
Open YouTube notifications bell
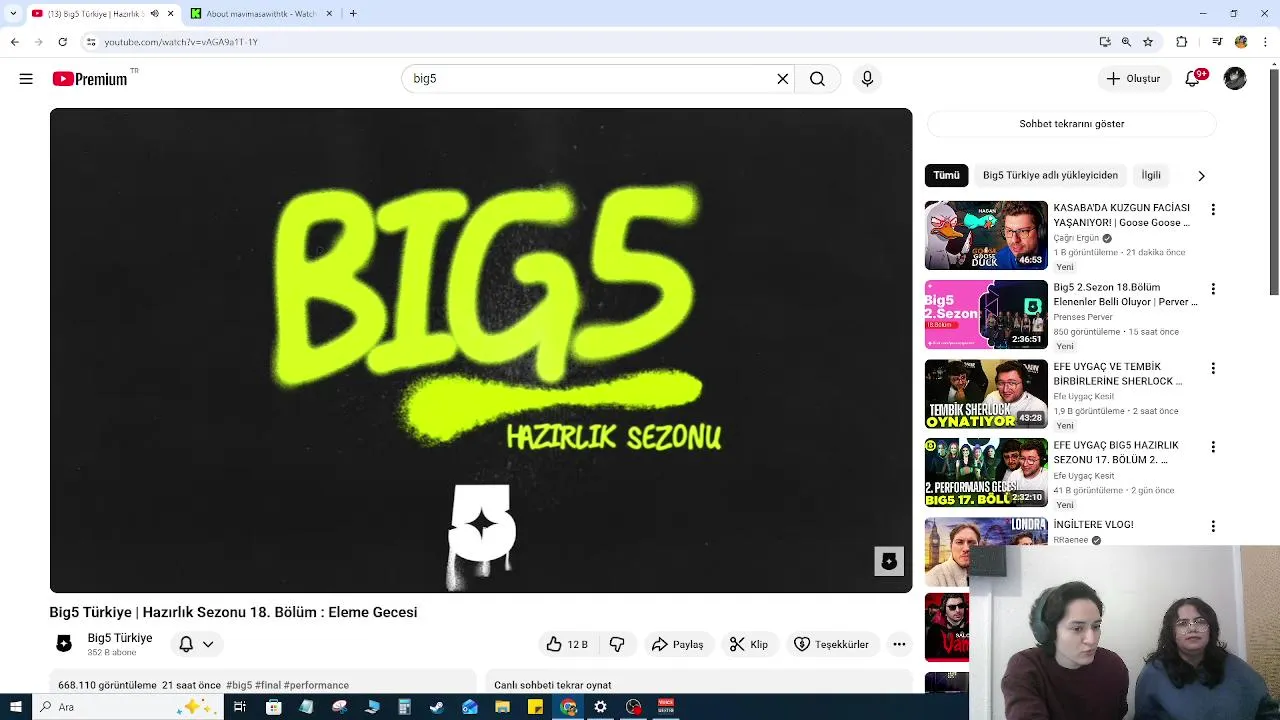[1192, 79]
